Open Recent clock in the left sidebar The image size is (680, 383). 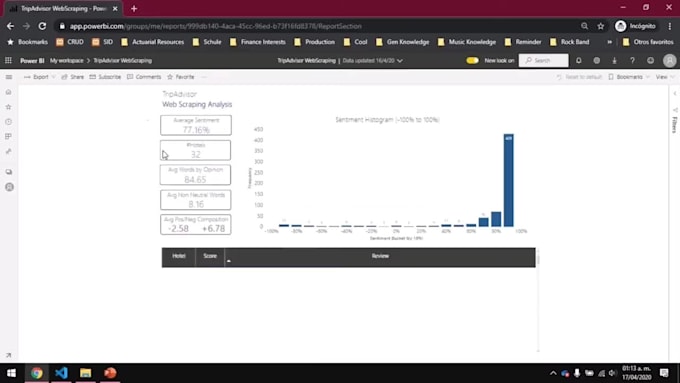point(8,122)
